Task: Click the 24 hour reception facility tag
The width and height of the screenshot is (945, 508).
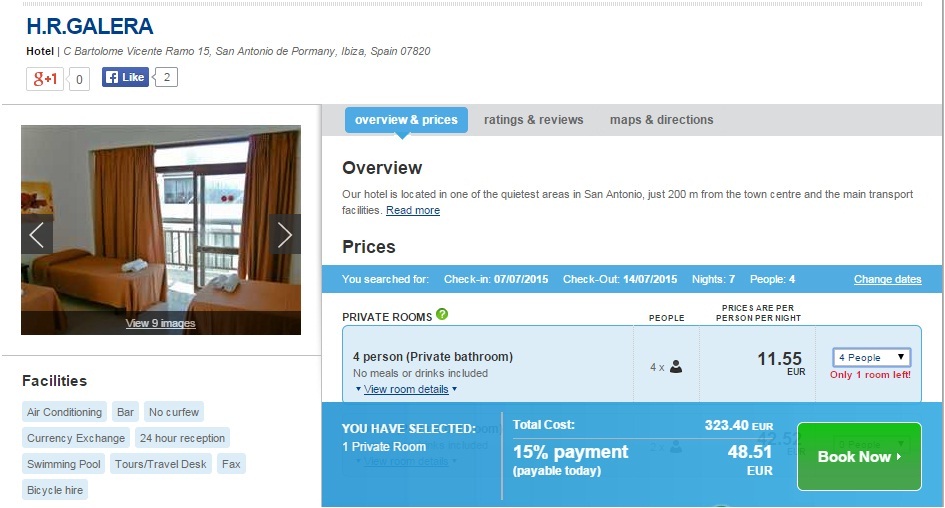Action: point(182,438)
